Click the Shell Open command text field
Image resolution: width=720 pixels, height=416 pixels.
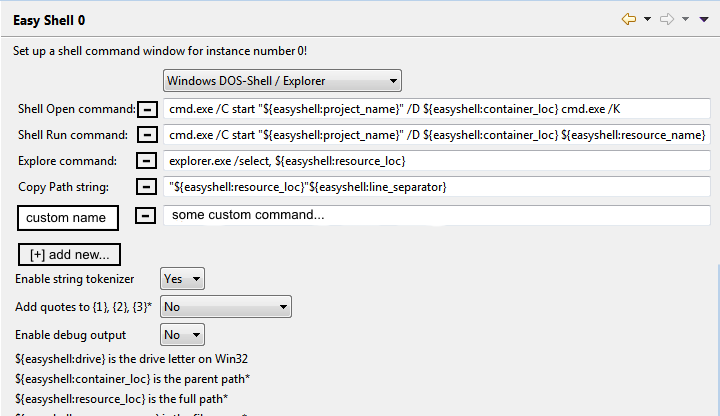click(437, 109)
